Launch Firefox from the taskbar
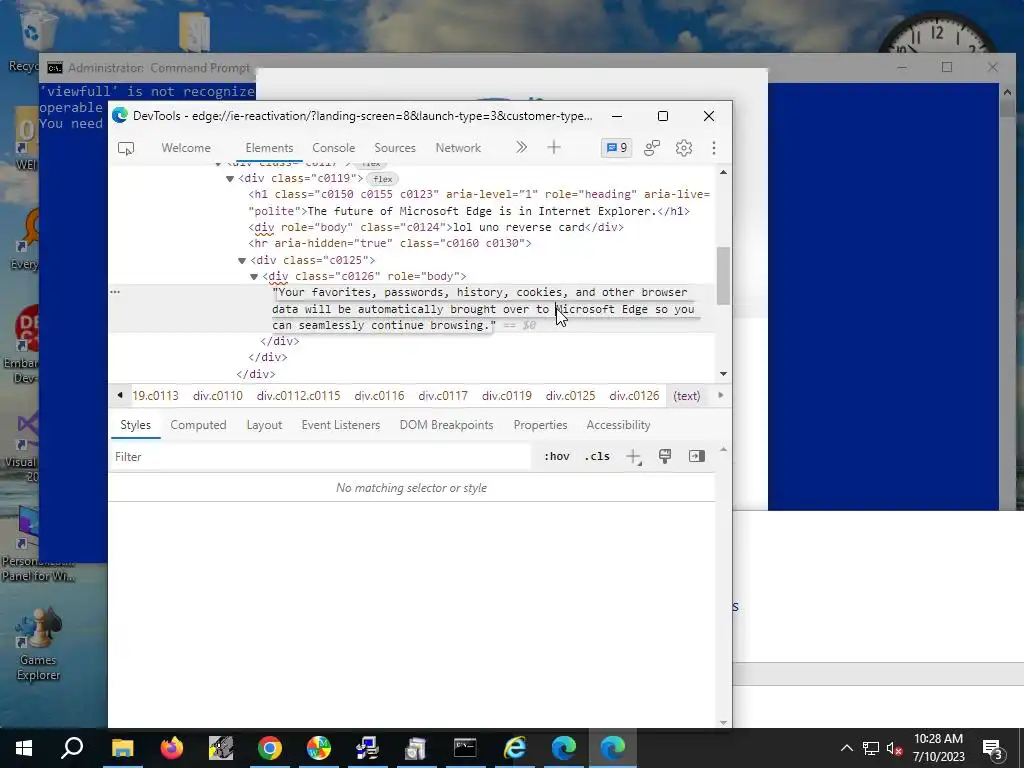The image size is (1024, 768). click(172, 748)
